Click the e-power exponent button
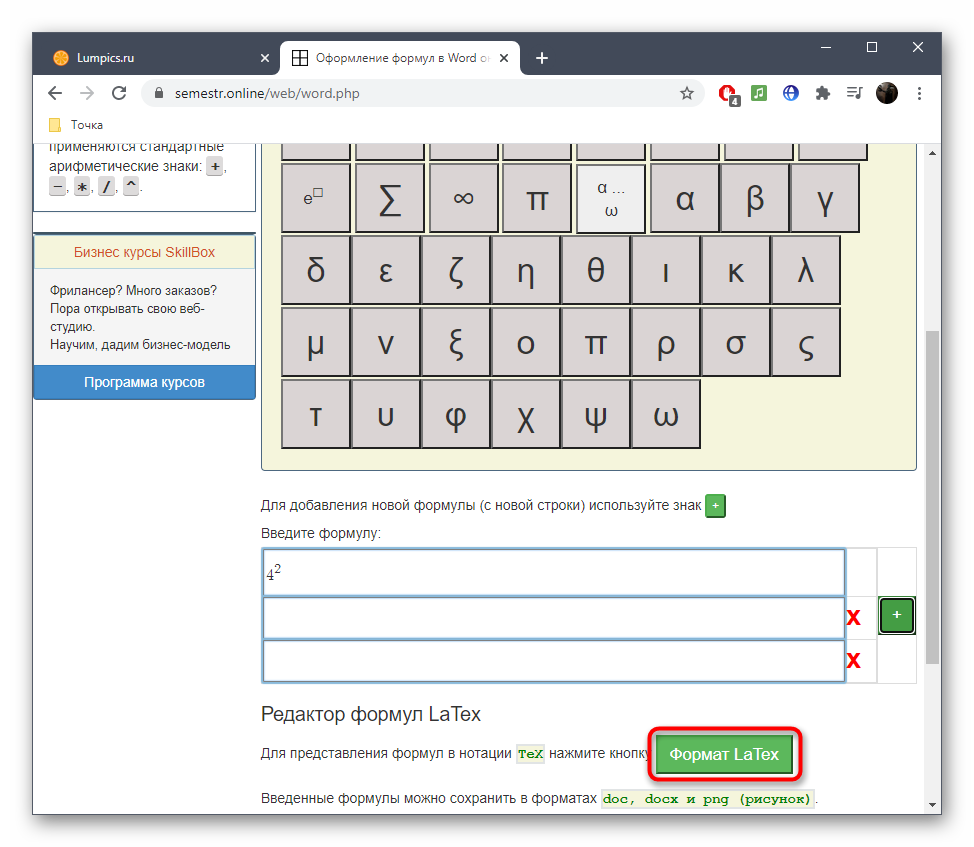Image resolution: width=974 pixels, height=847 pixels. [316, 198]
